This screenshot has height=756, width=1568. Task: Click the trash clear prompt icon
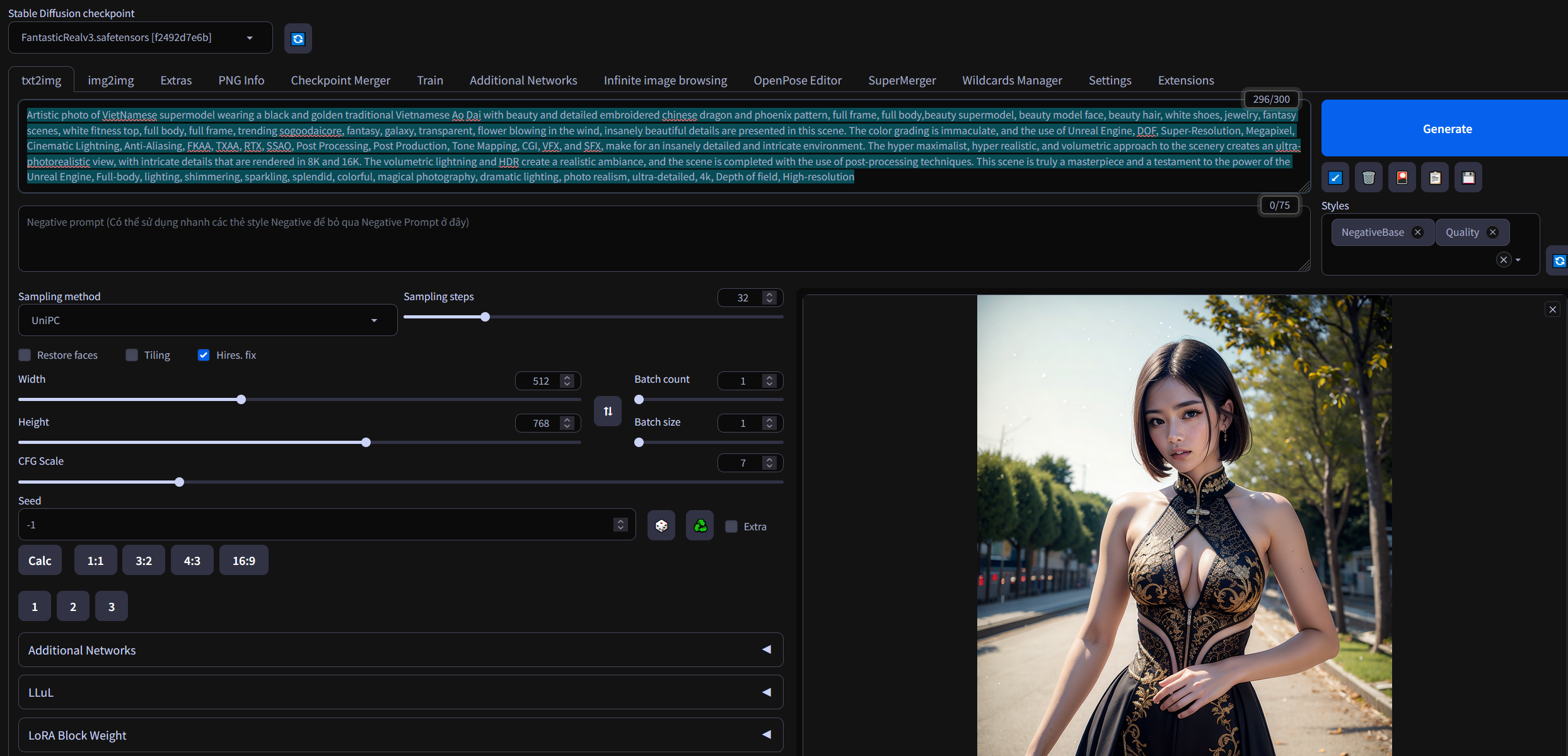[1368, 178]
